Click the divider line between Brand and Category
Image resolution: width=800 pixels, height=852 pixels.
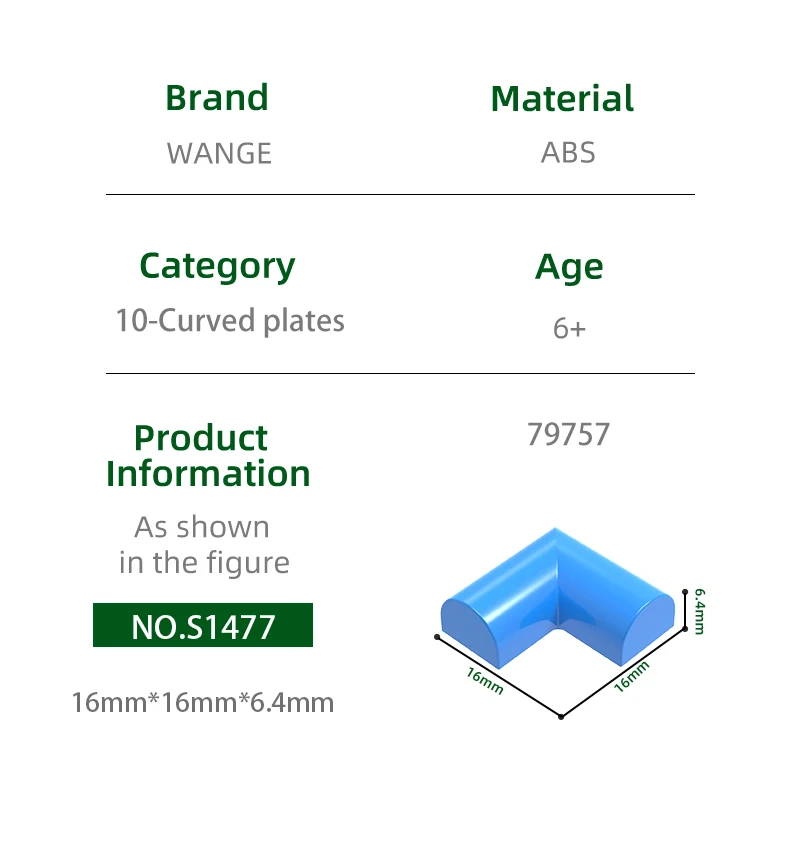pos(400,194)
